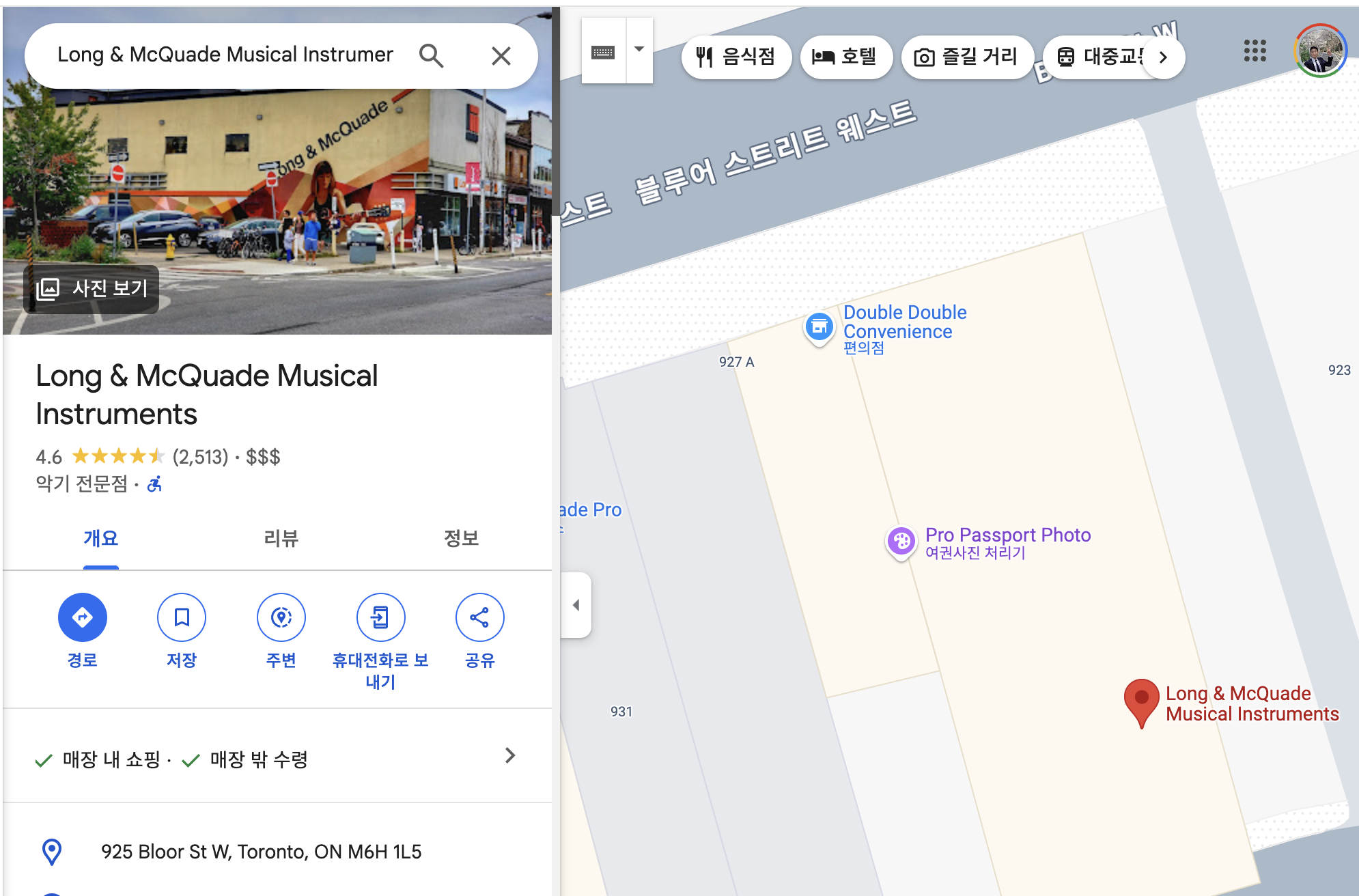Click the magnifier search icon
The height and width of the screenshot is (896, 1359).
pyautogui.click(x=432, y=56)
